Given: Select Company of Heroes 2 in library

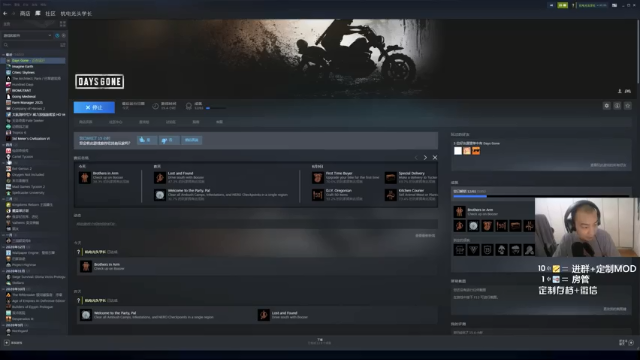Looking at the screenshot, I should point(28,109).
